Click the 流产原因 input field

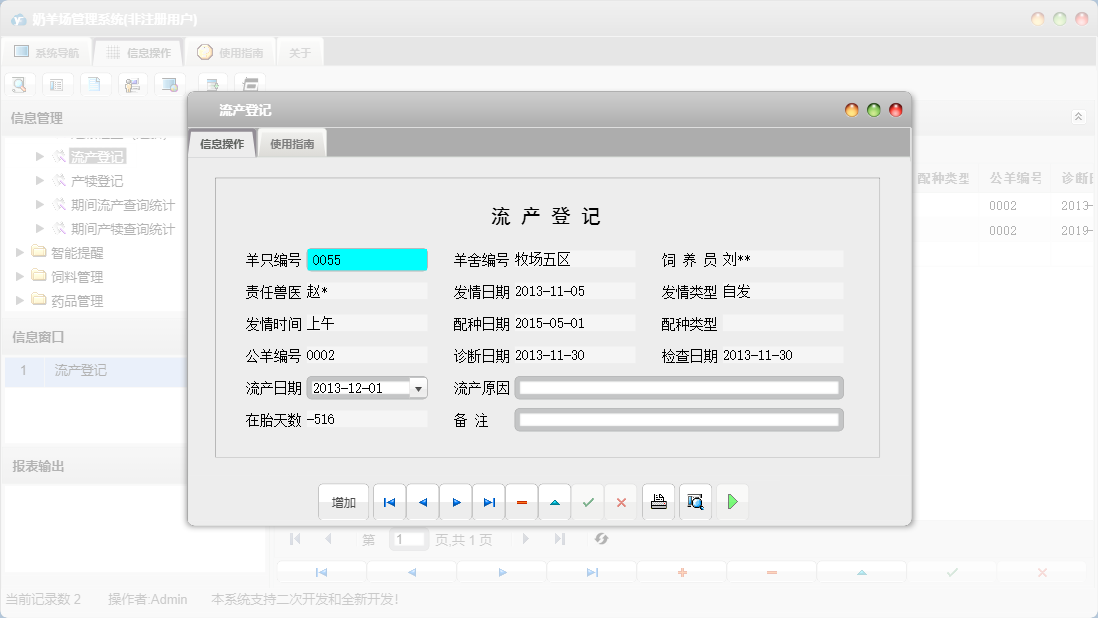[679, 388]
